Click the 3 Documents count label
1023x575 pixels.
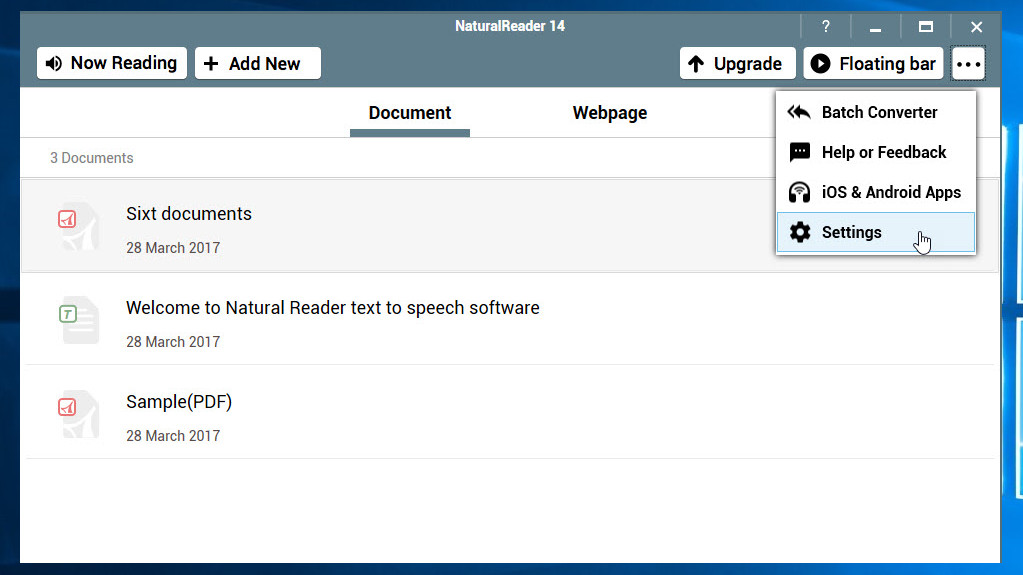91,158
